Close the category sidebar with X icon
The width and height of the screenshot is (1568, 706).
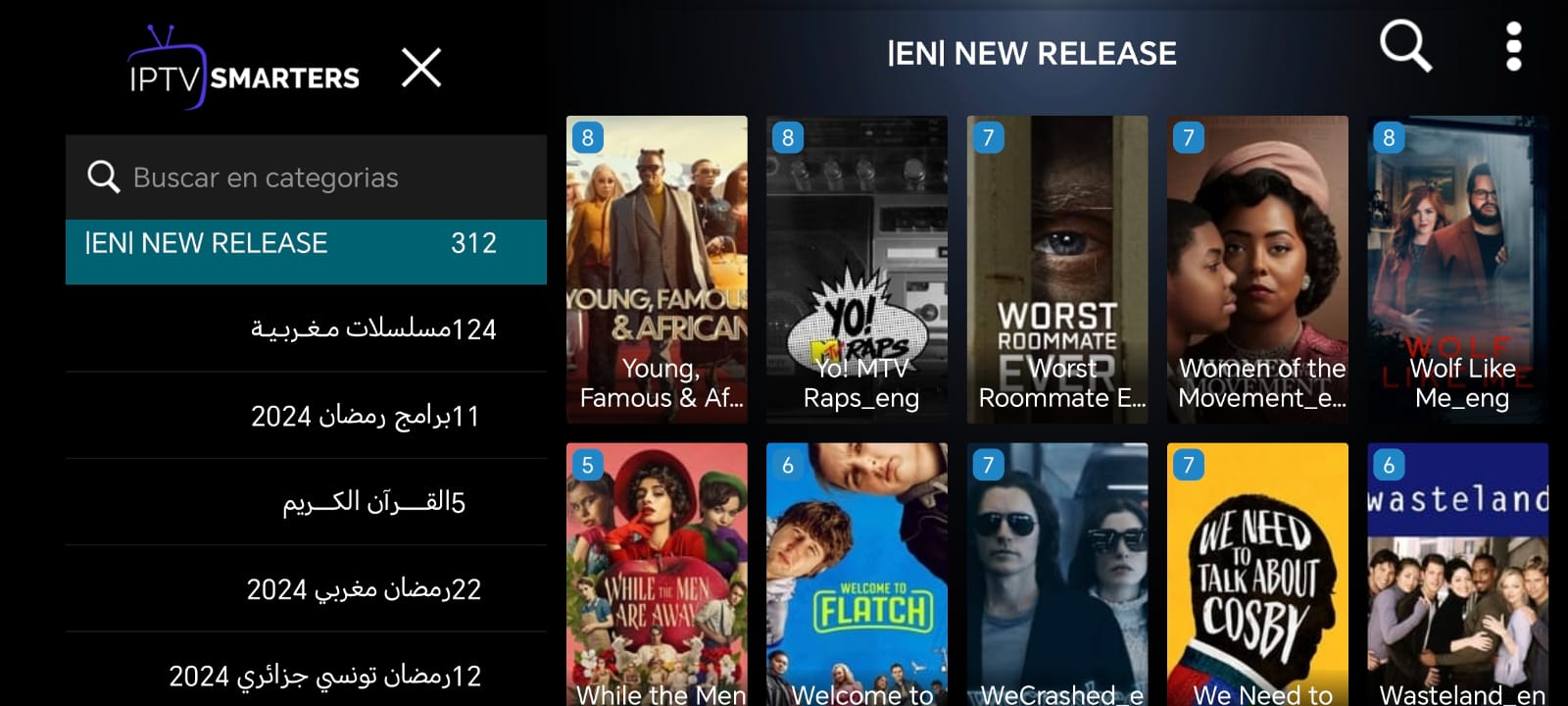point(421,68)
